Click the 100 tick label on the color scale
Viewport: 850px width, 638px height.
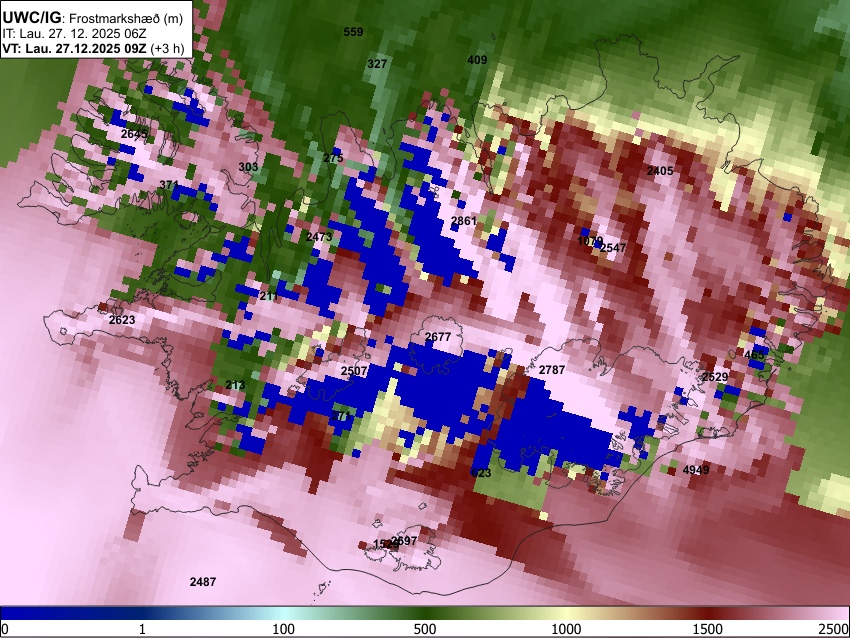point(284,629)
